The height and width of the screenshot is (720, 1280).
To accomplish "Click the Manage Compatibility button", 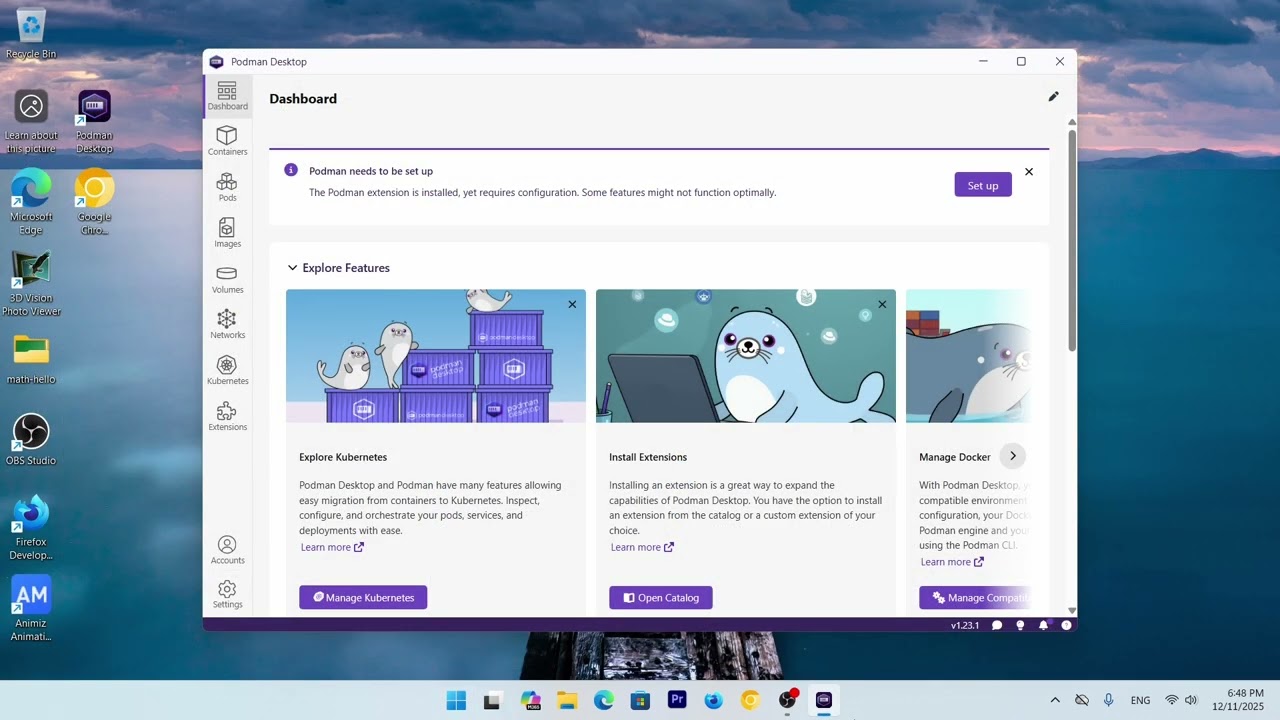I will [x=975, y=597].
